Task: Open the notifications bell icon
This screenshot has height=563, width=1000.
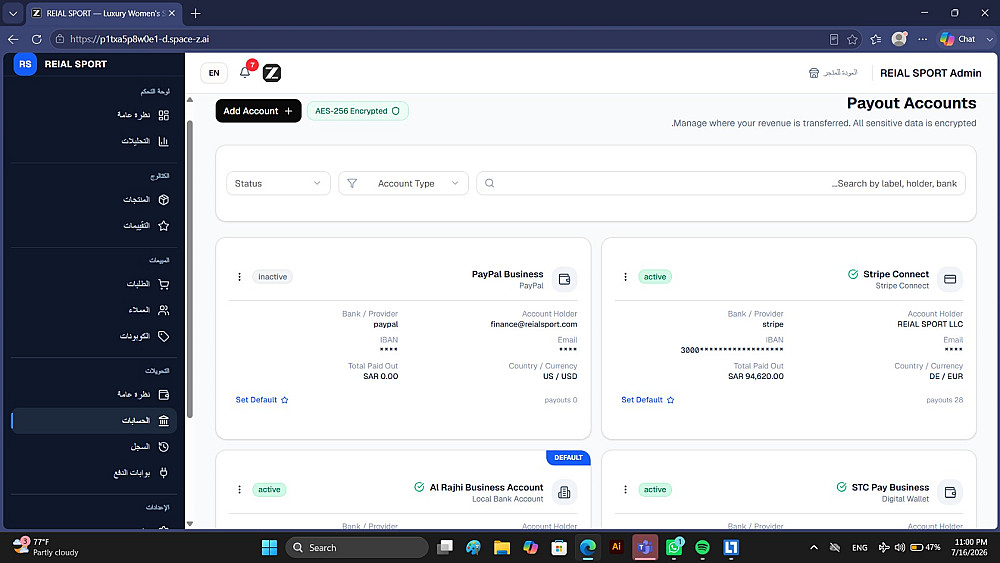Action: [245, 73]
